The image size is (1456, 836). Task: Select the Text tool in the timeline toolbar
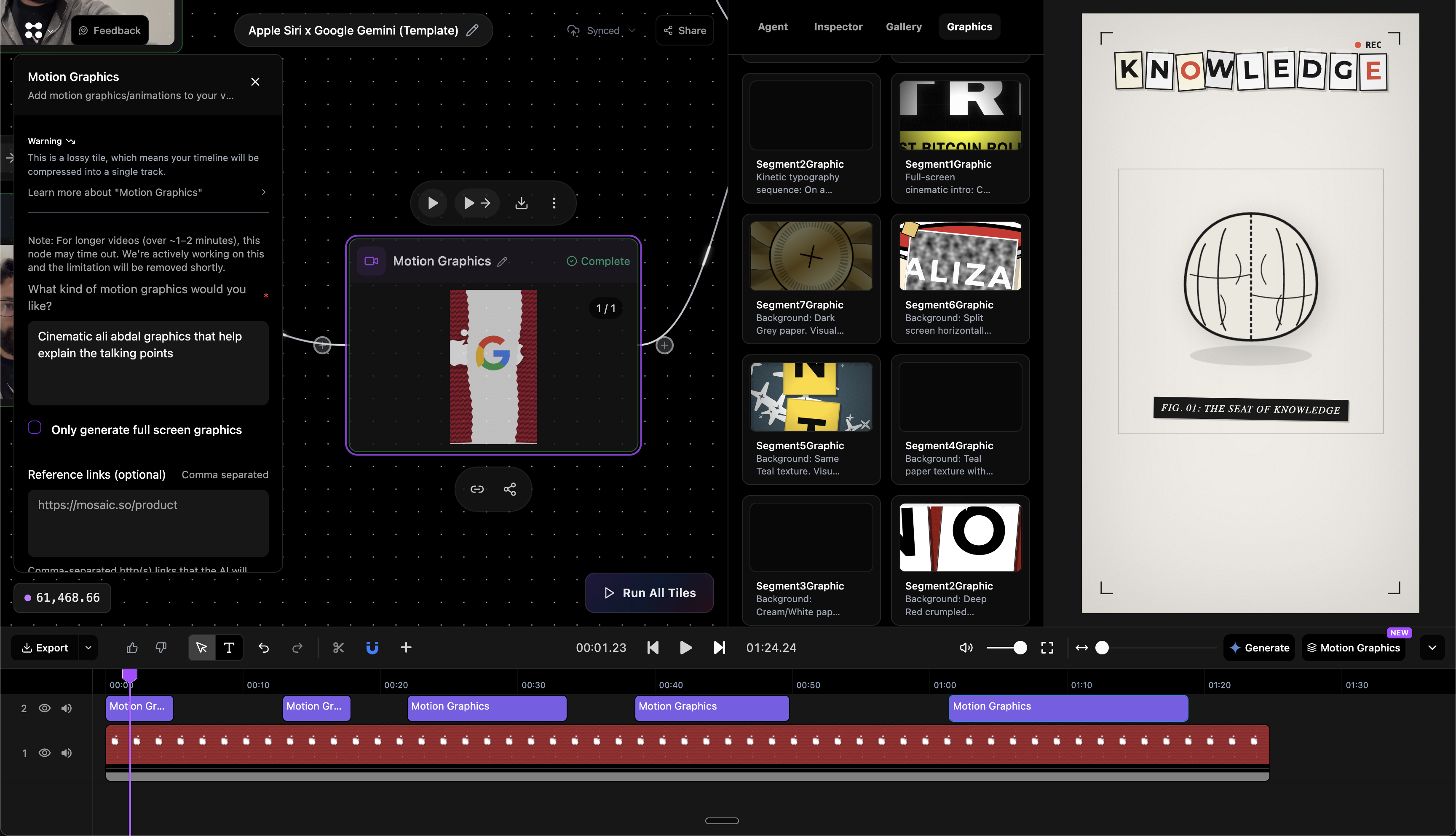pyautogui.click(x=229, y=648)
